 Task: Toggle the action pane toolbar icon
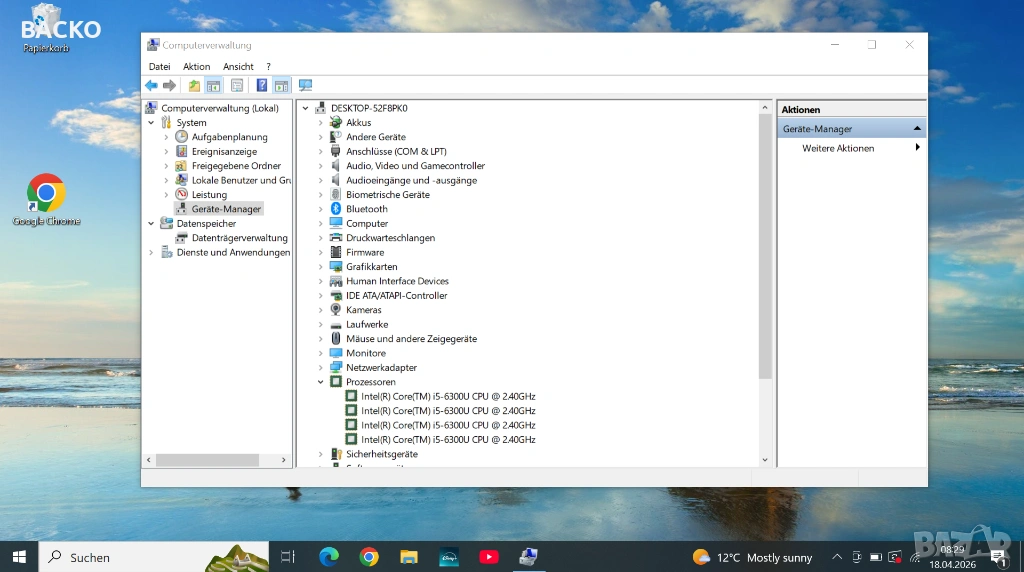(x=281, y=86)
